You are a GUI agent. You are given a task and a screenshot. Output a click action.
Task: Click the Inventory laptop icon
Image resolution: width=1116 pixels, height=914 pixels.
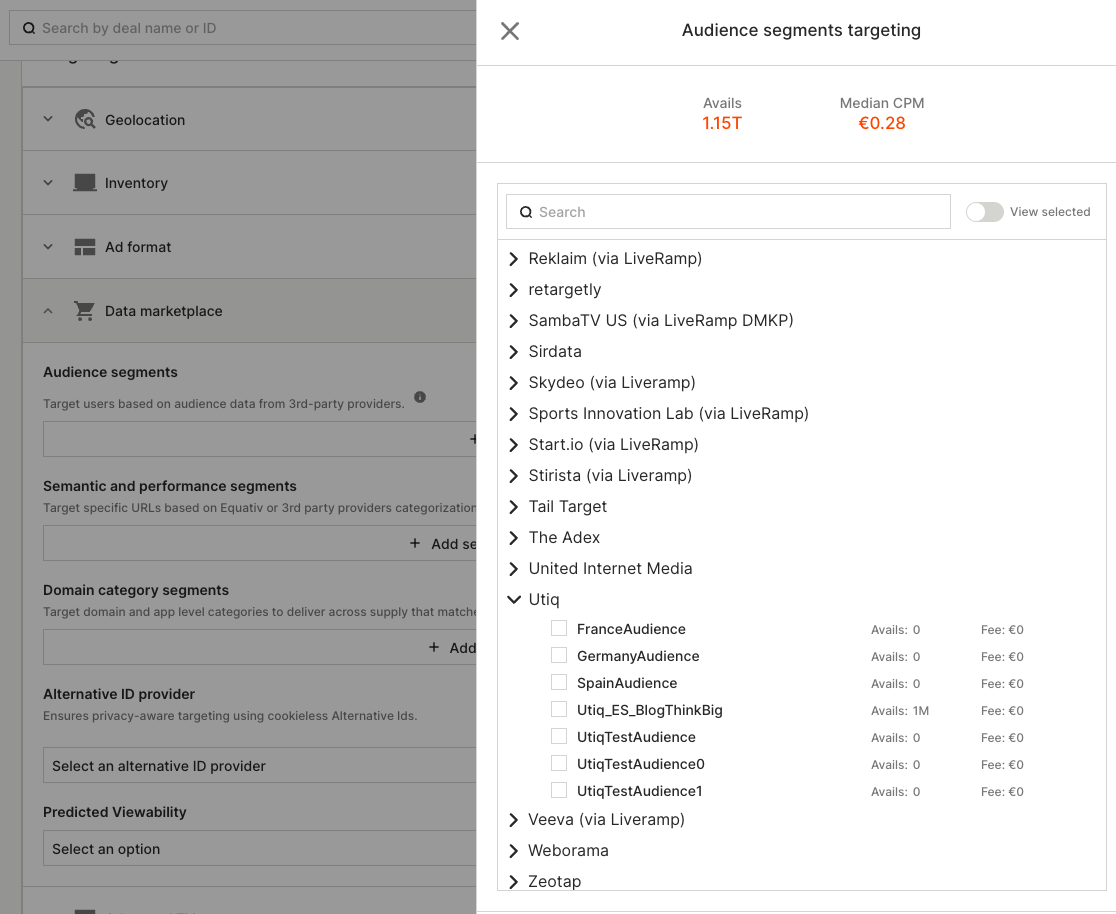[85, 183]
